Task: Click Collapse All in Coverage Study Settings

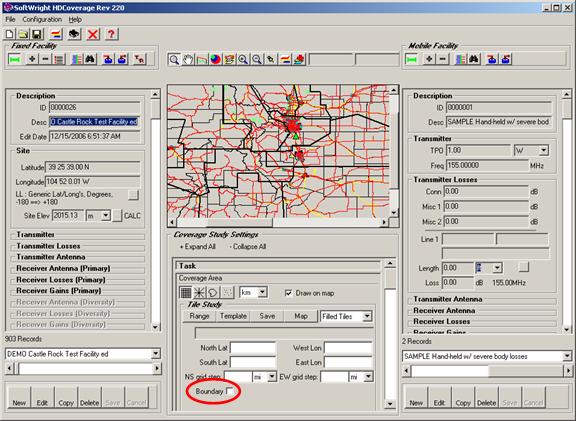Action: pyautogui.click(x=248, y=247)
